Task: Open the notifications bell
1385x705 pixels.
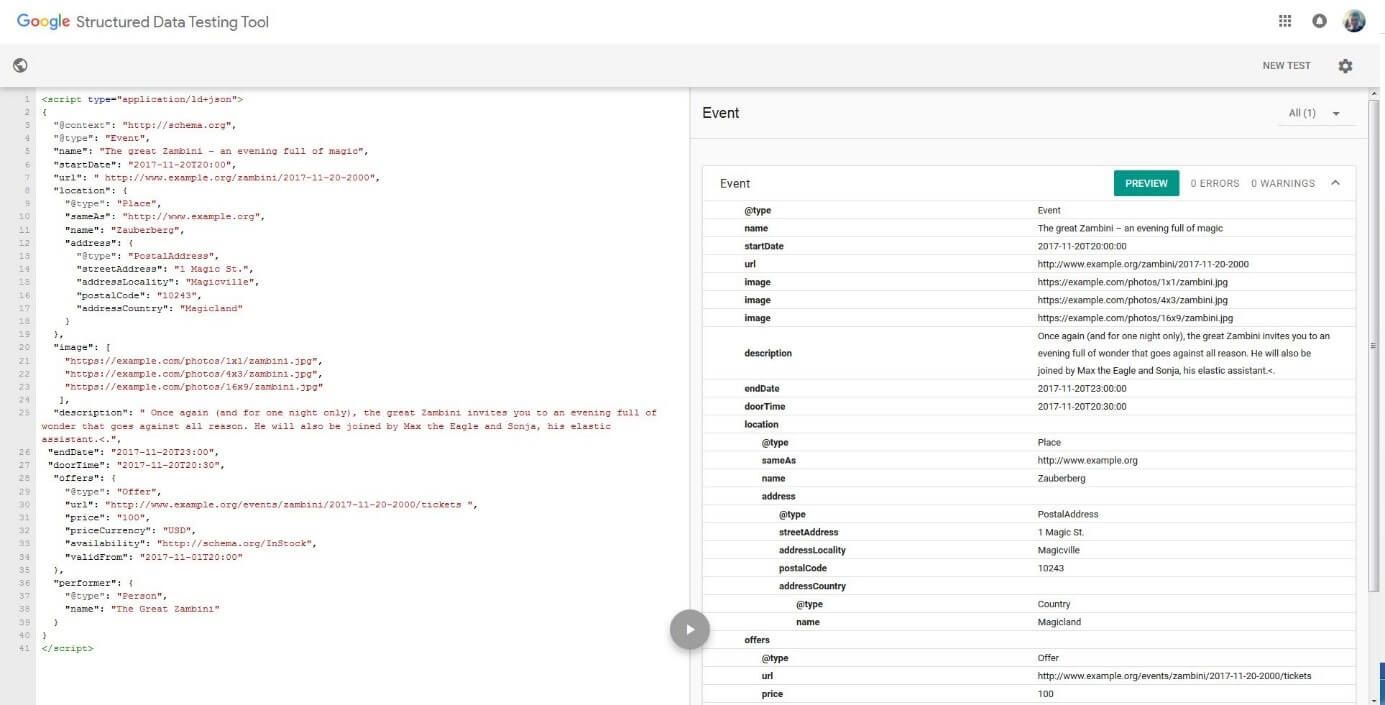Action: coord(1319,21)
